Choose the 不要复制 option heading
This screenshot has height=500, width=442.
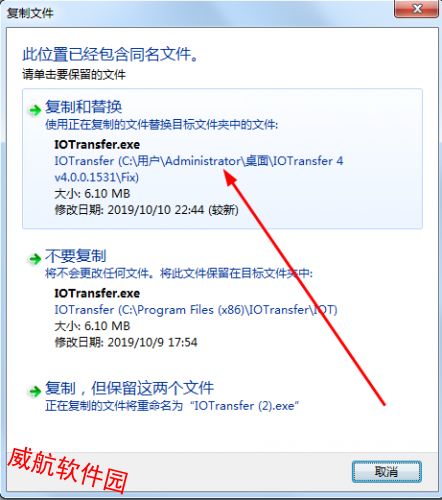[76, 256]
